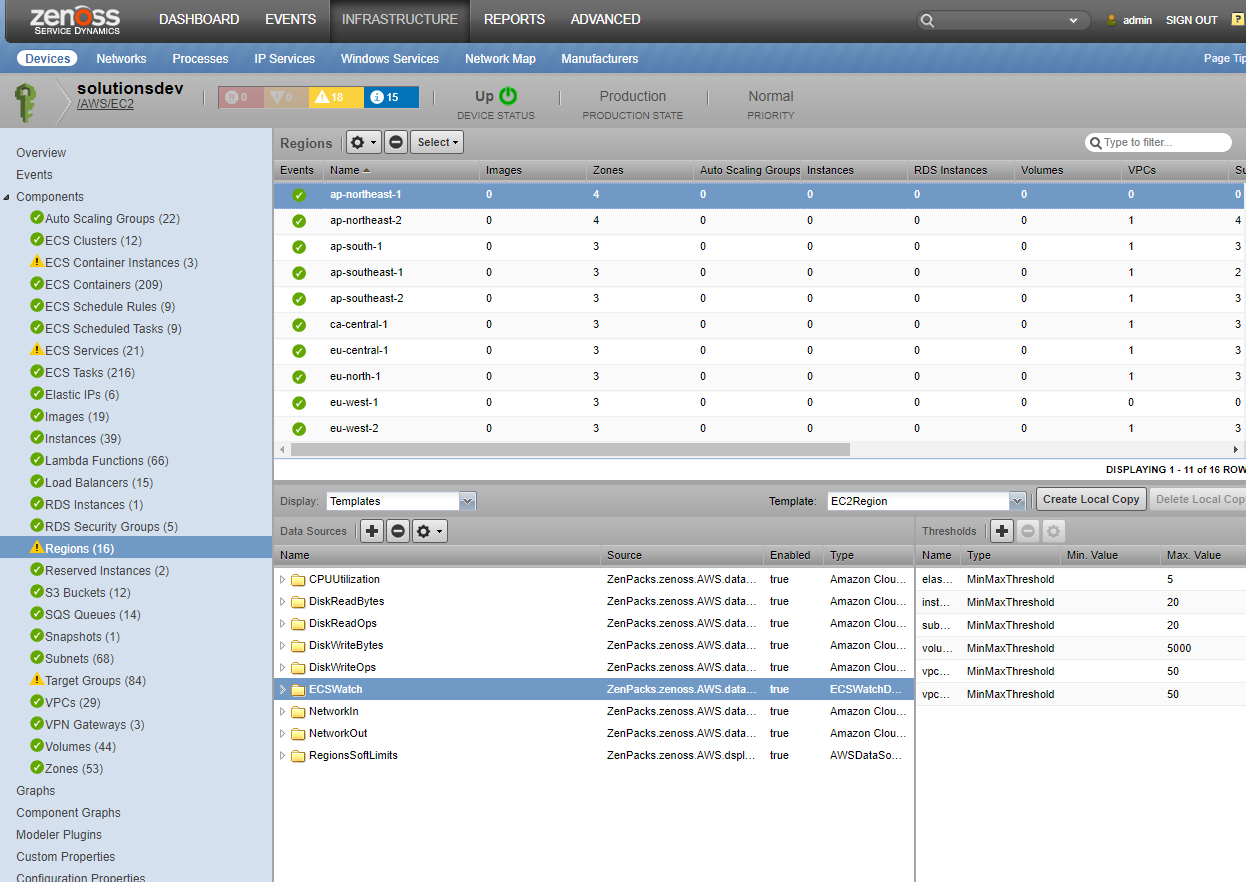Screen dimensions: 1246x882
Task: Open the header search options dropdown arrow
Action: point(1075,20)
